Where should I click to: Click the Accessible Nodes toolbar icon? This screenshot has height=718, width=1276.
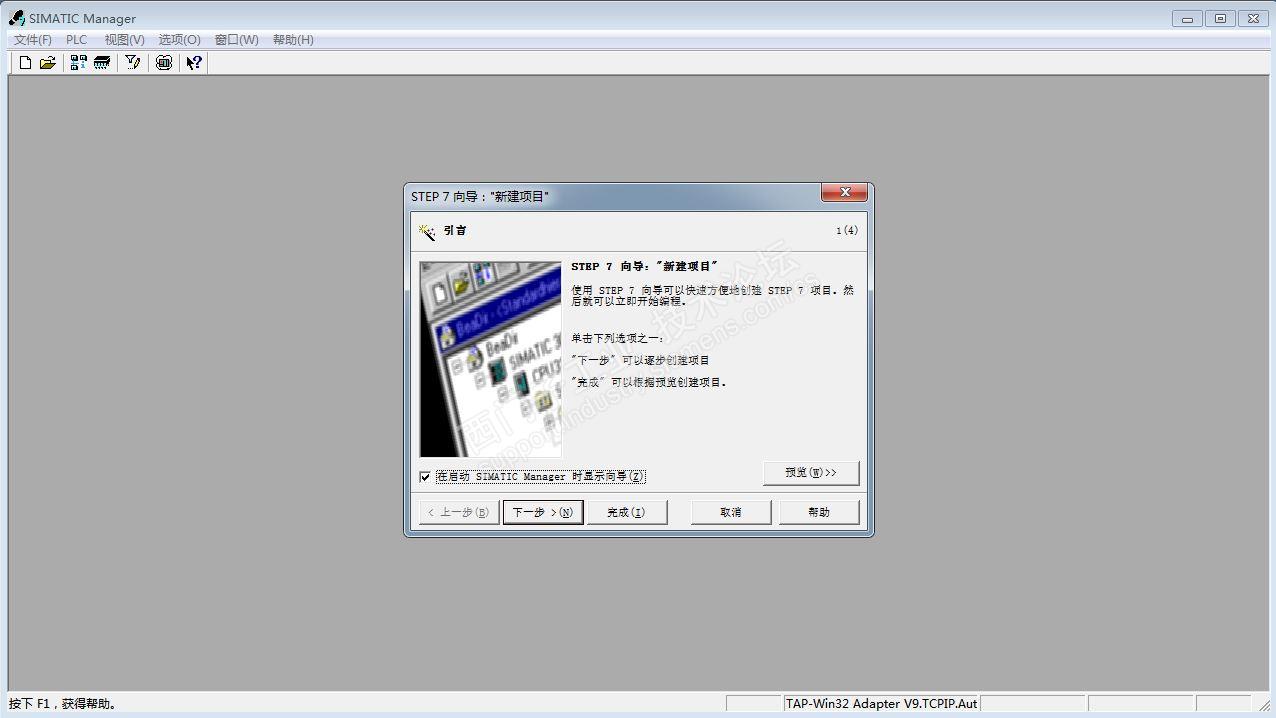pyautogui.click(x=79, y=63)
